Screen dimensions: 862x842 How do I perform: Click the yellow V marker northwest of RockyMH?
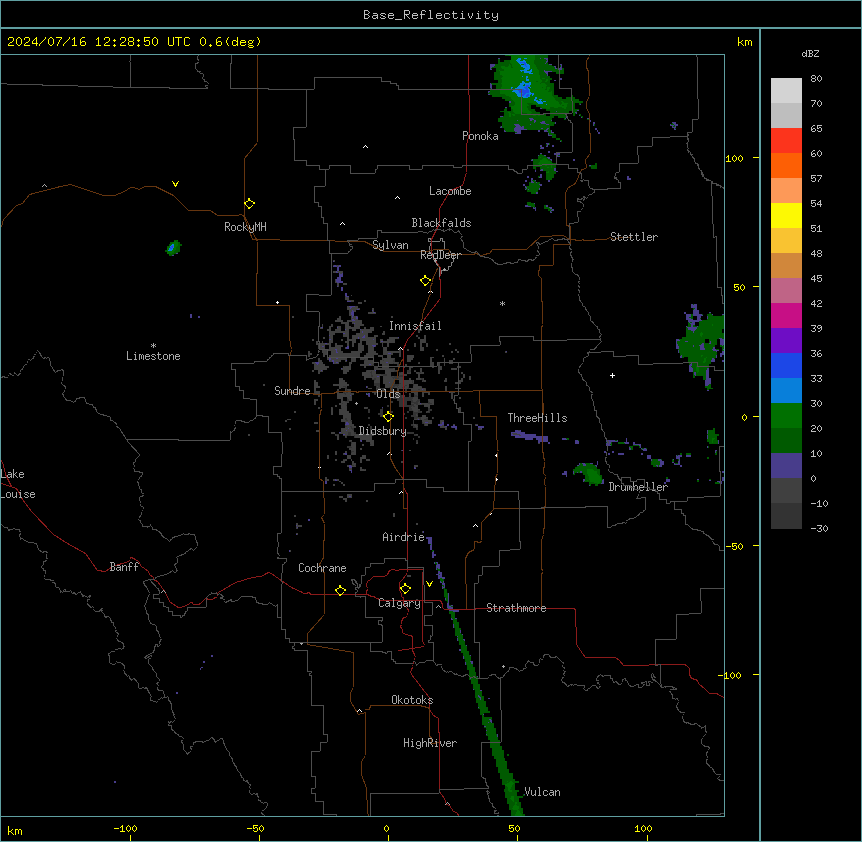coord(175,184)
